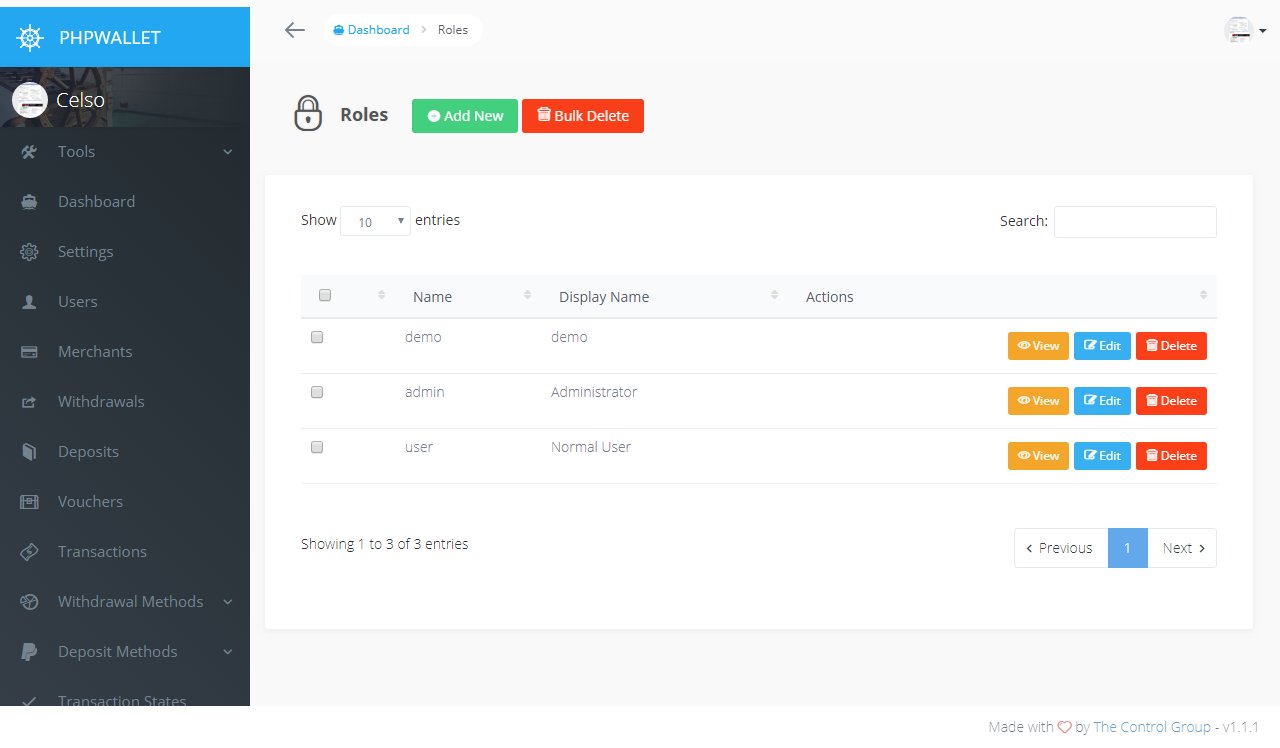The image size is (1280, 748).
Task: Click the Dashboard boat icon in sidebar
Action: coord(29,202)
